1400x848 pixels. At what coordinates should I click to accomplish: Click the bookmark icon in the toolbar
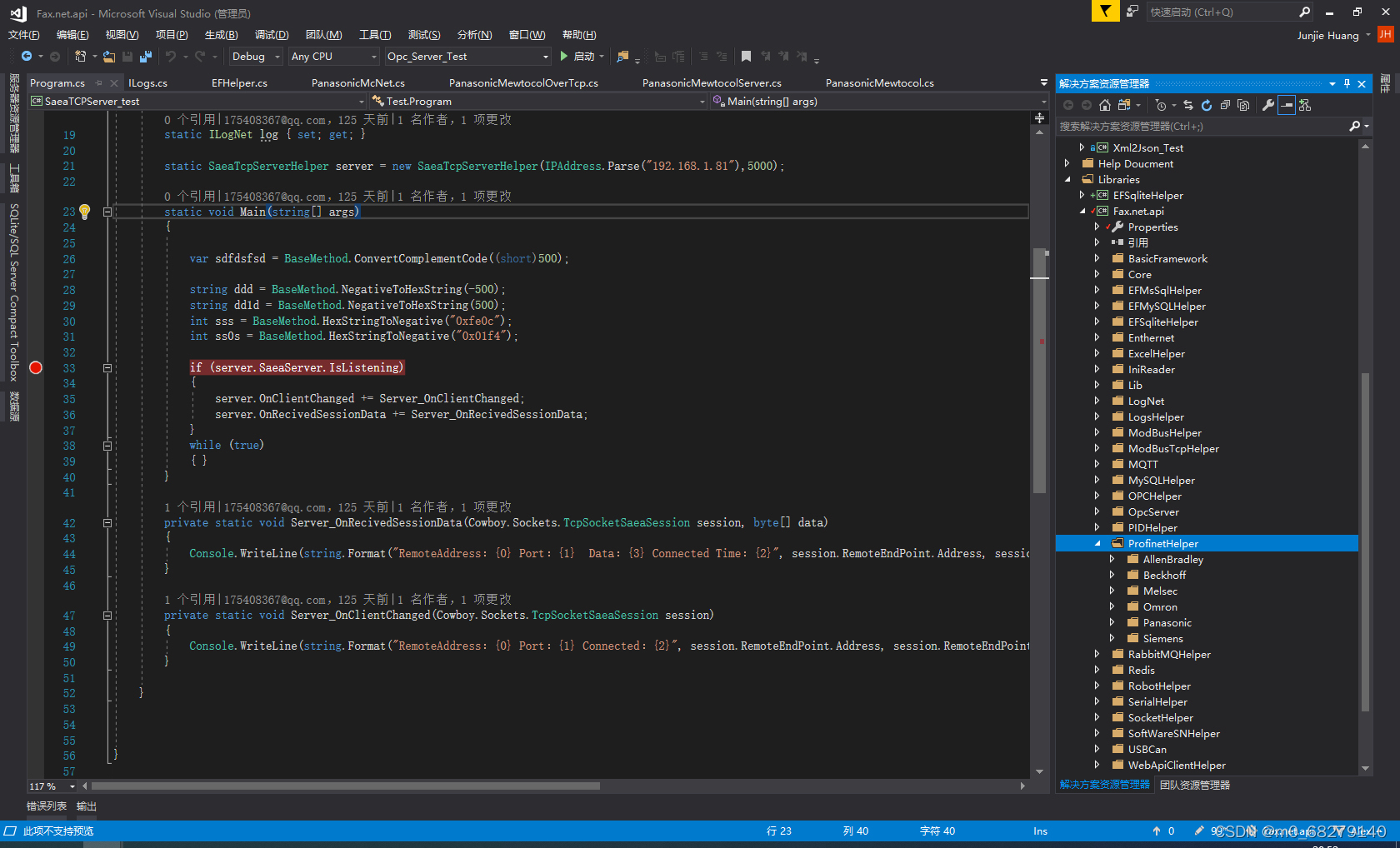[x=746, y=57]
